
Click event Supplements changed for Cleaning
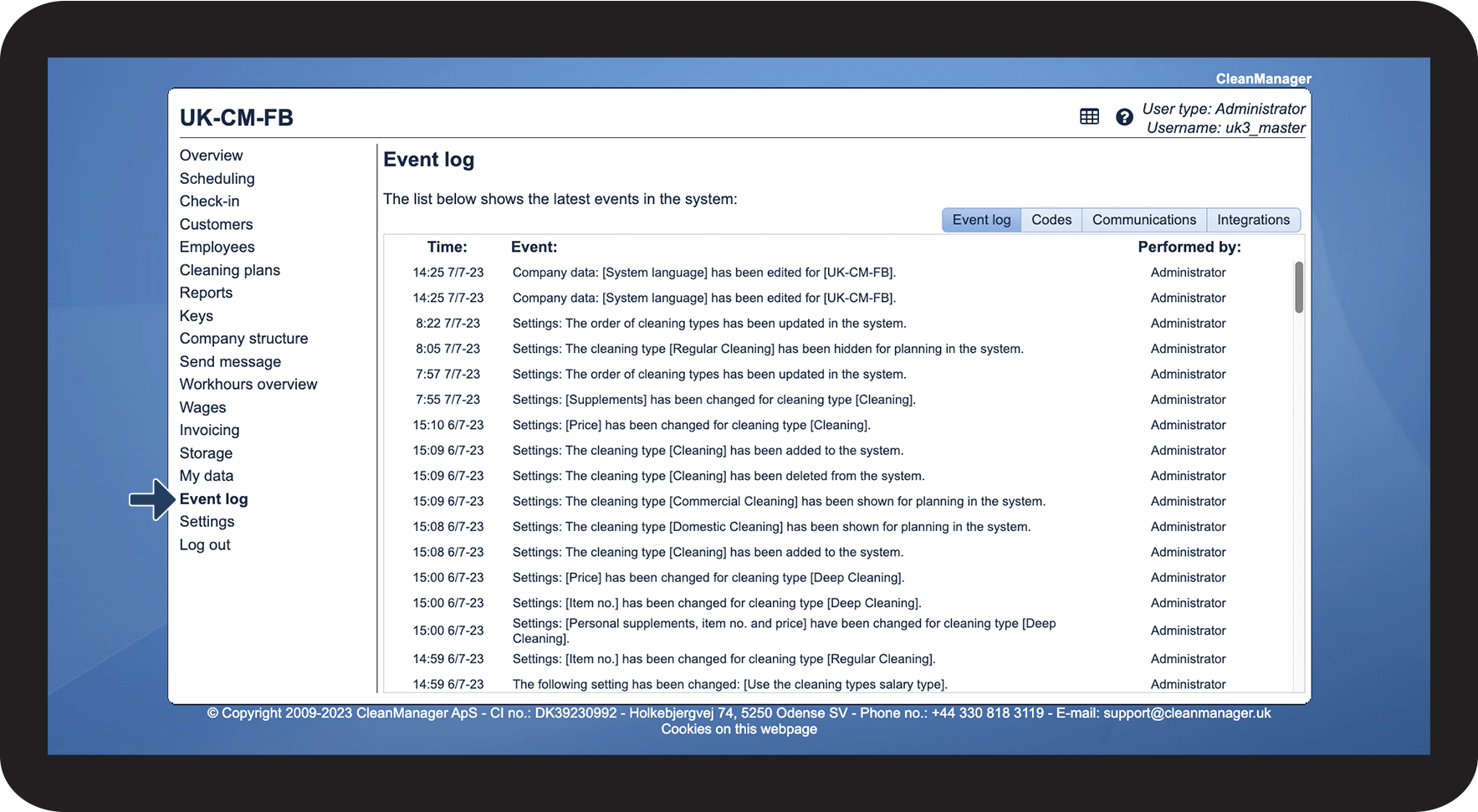(713, 400)
